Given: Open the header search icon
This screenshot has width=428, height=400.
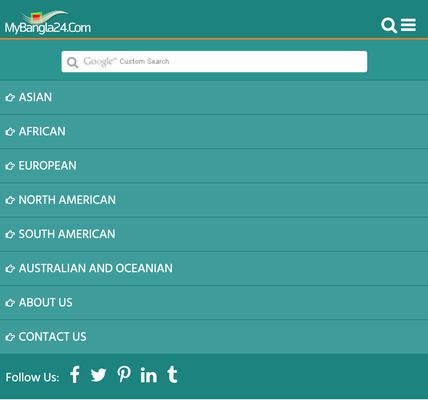Looking at the screenshot, I should [x=389, y=26].
